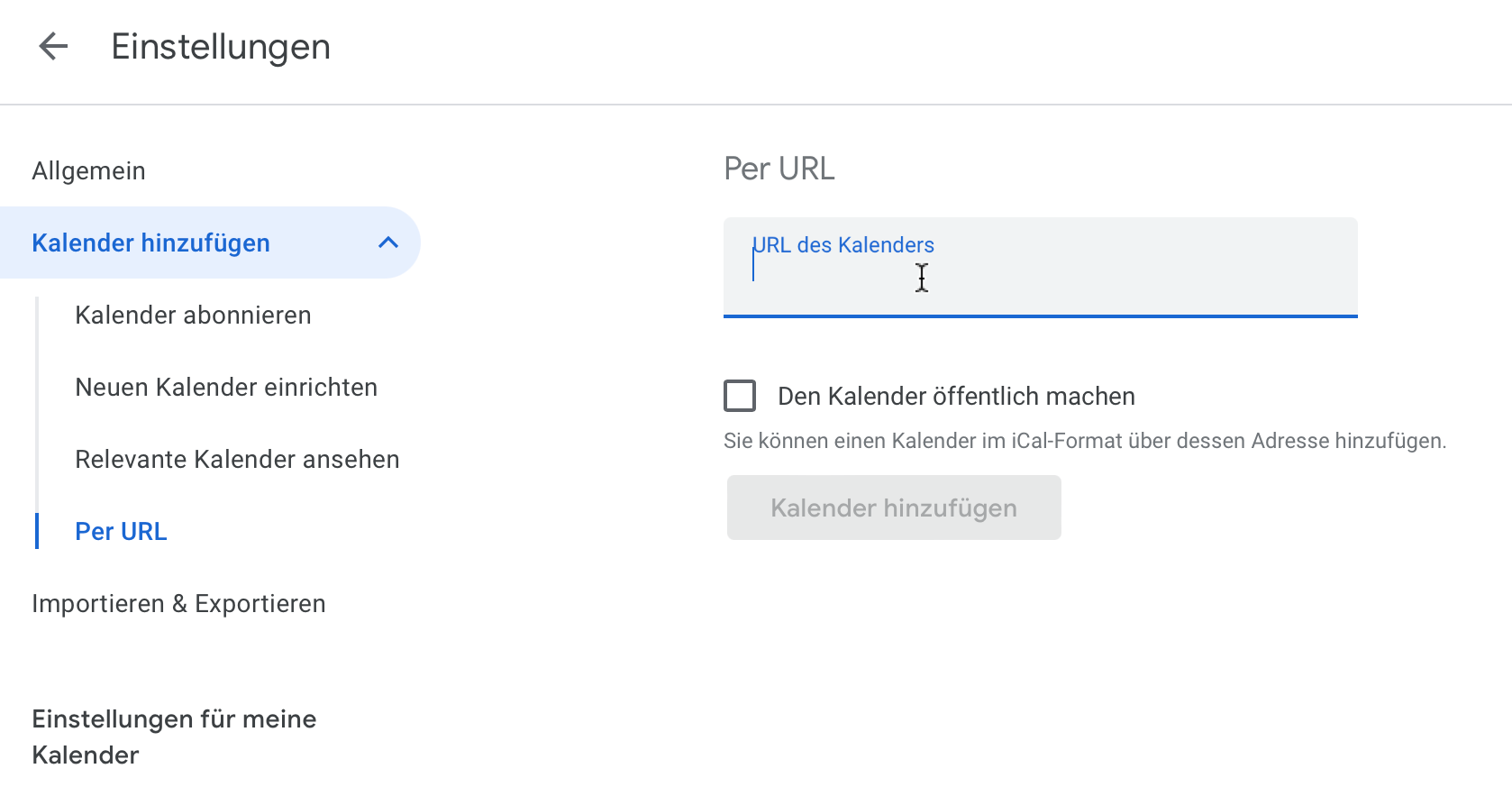Viewport: 1512px width, 796px height.
Task: Click Einstellungen für meine Kalender heading
Action: coord(174,737)
